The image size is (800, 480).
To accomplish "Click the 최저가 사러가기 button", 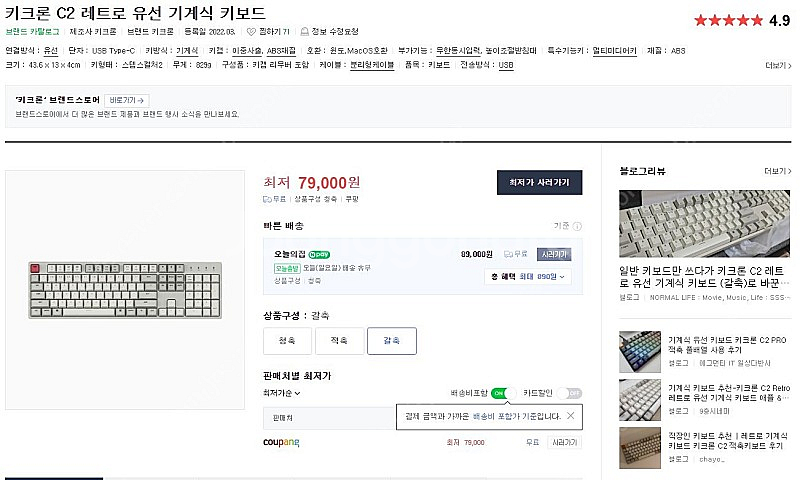I will pyautogui.click(x=539, y=182).
